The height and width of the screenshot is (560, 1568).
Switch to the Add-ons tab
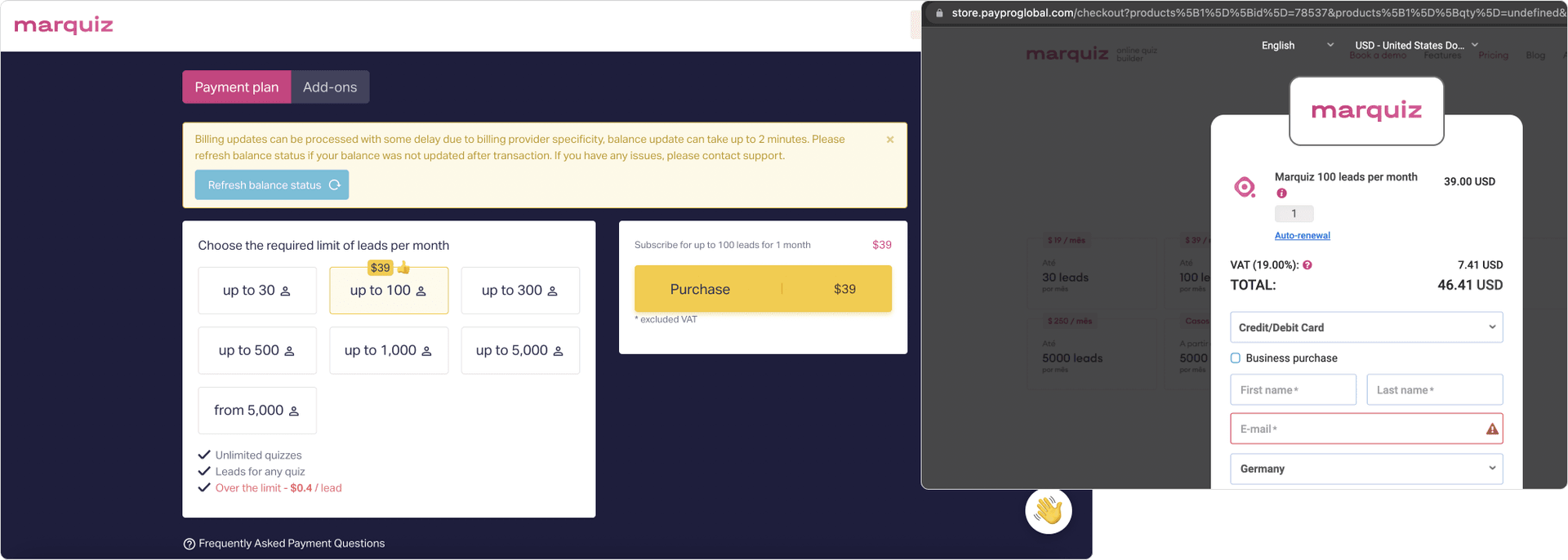click(330, 87)
